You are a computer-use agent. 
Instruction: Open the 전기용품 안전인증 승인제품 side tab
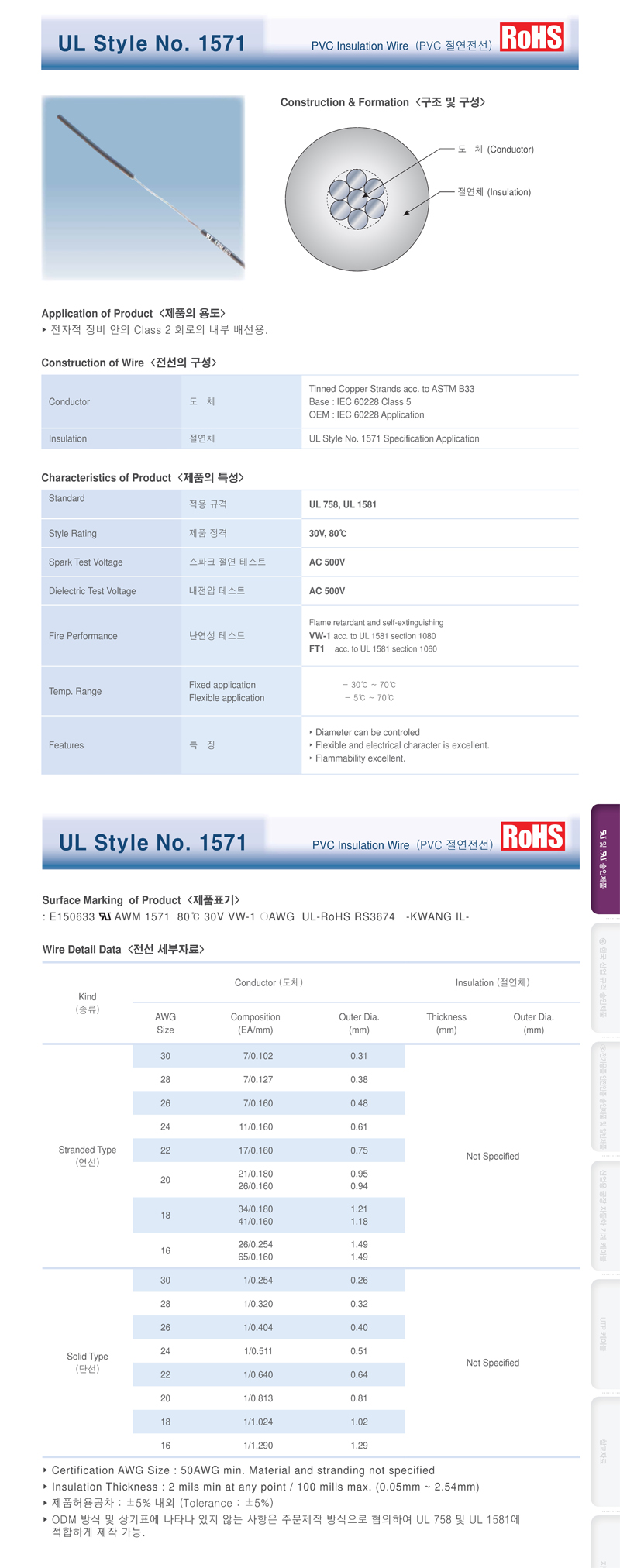605,1096
